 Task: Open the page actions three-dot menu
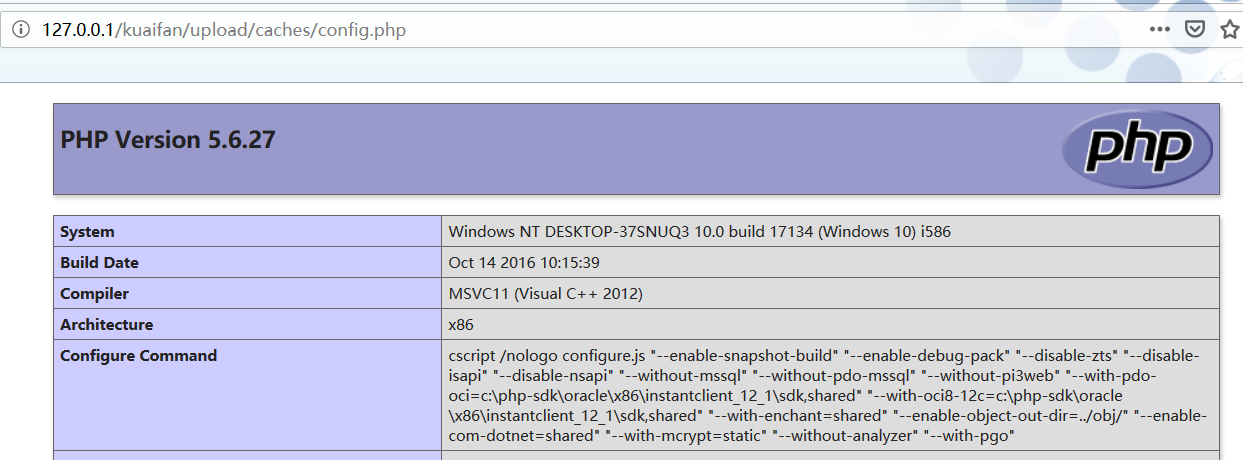[1159, 29]
